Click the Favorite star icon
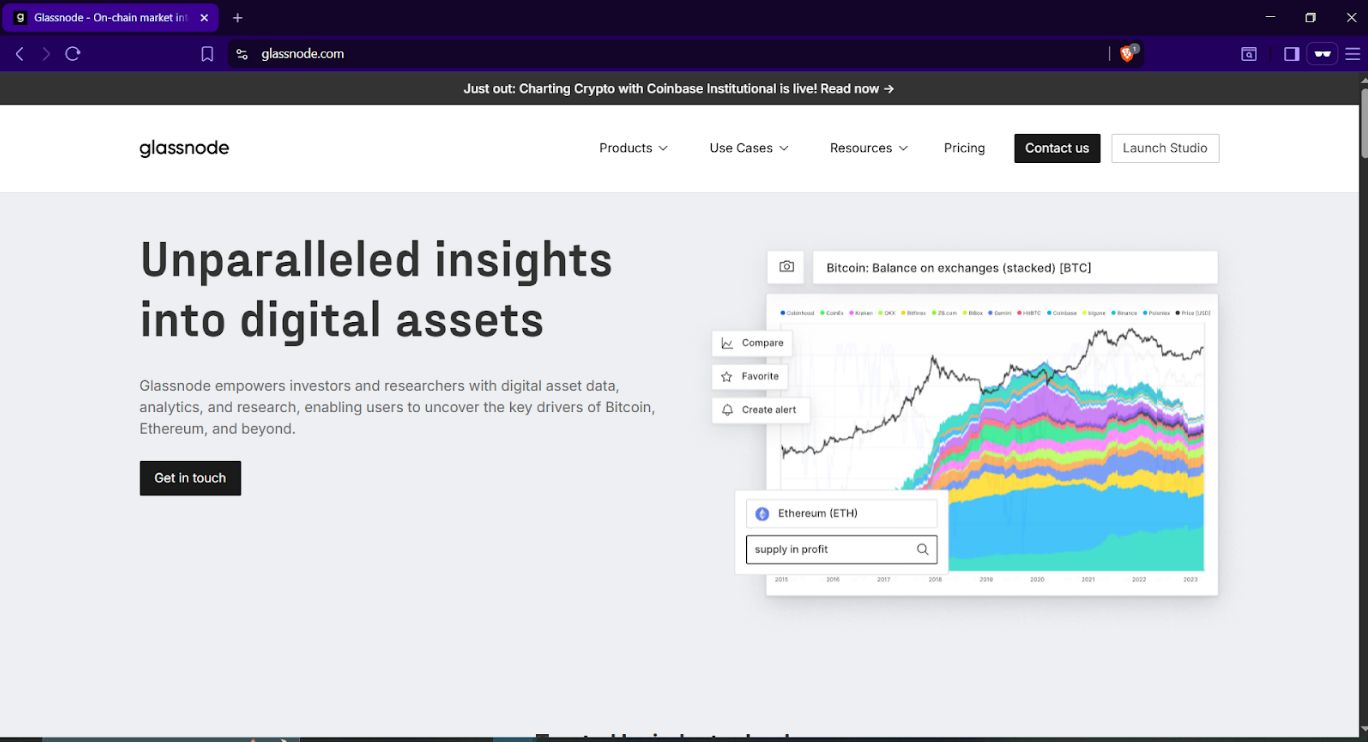 [727, 377]
